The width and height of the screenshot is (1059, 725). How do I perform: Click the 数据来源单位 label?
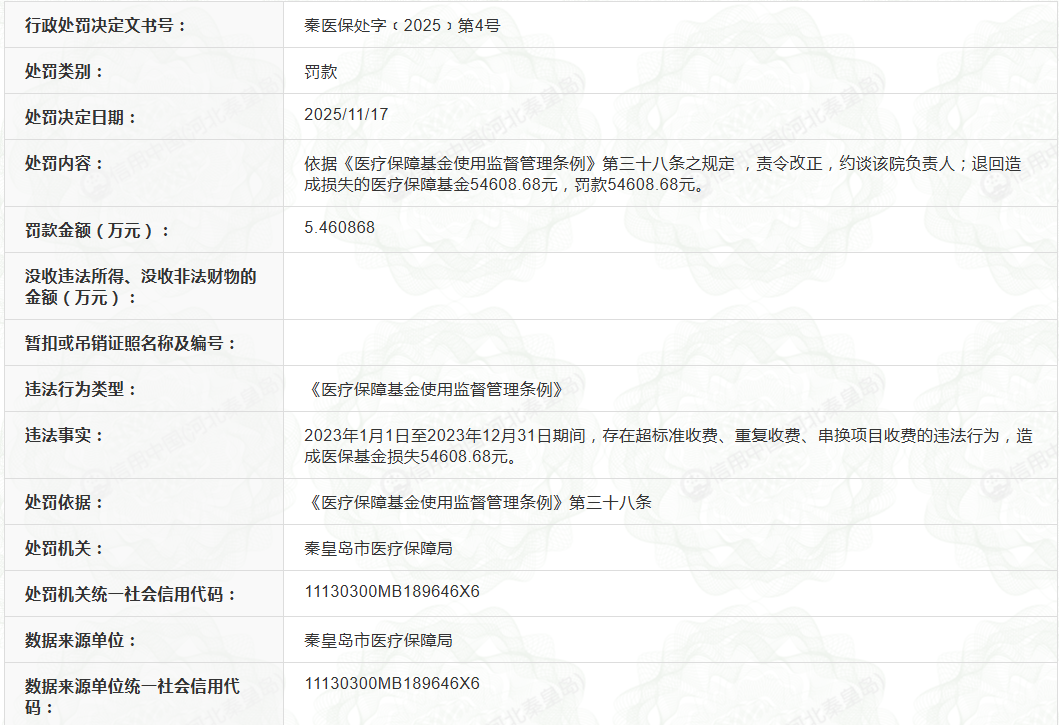[81, 641]
